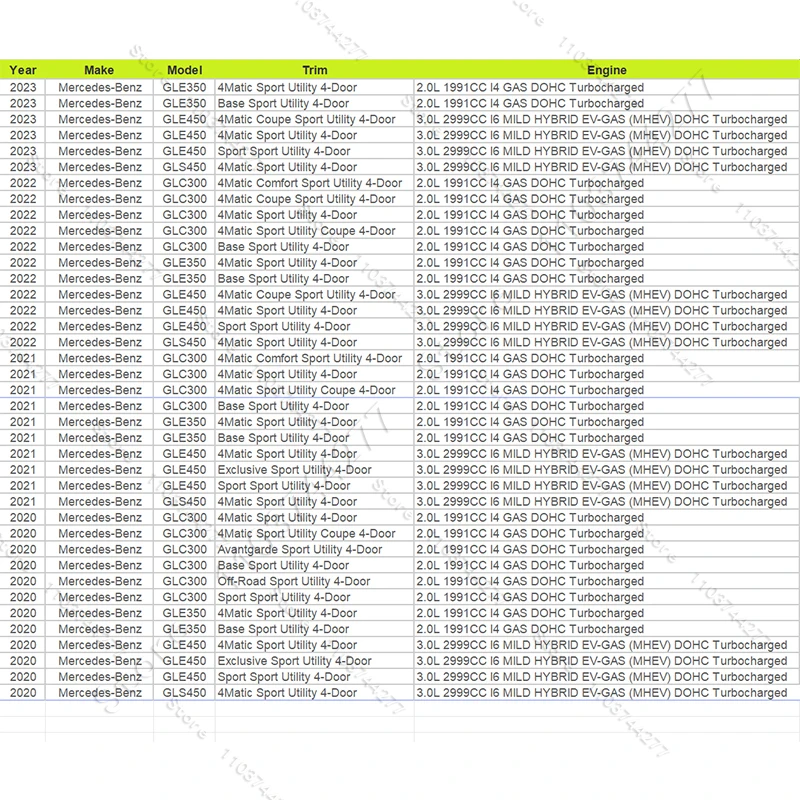Click the Mercedes-Benz make cell in the 2020 Avantgarde row
The height and width of the screenshot is (800, 800).
tap(99, 549)
